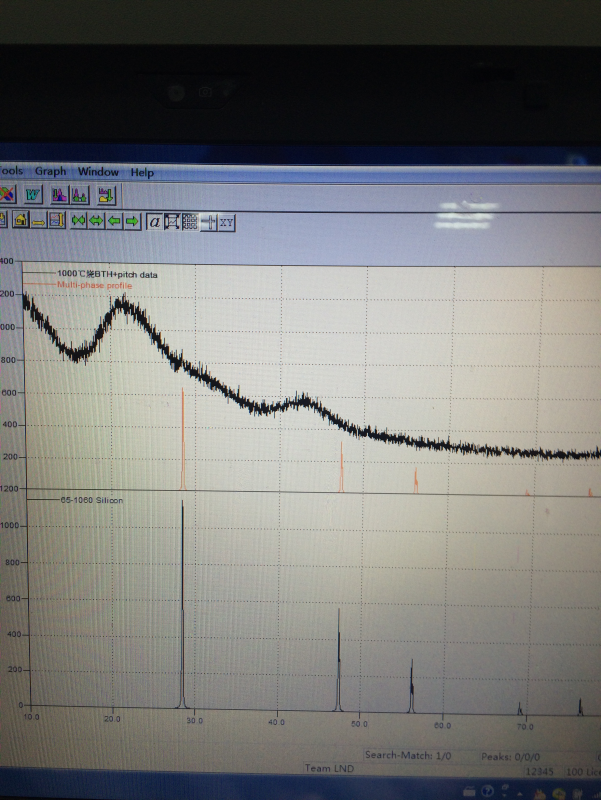601x800 pixels.
Task: Open the Help menu
Action: pyautogui.click(x=142, y=172)
